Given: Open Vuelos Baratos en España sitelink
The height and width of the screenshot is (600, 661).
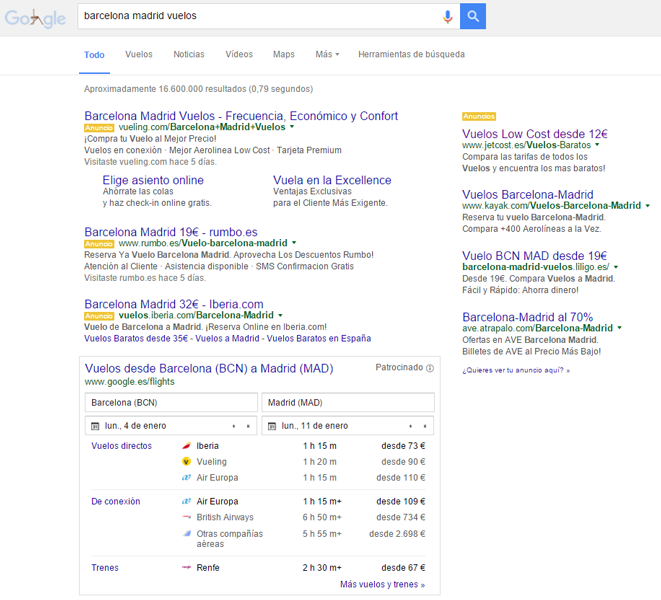Looking at the screenshot, I should coord(319,339).
